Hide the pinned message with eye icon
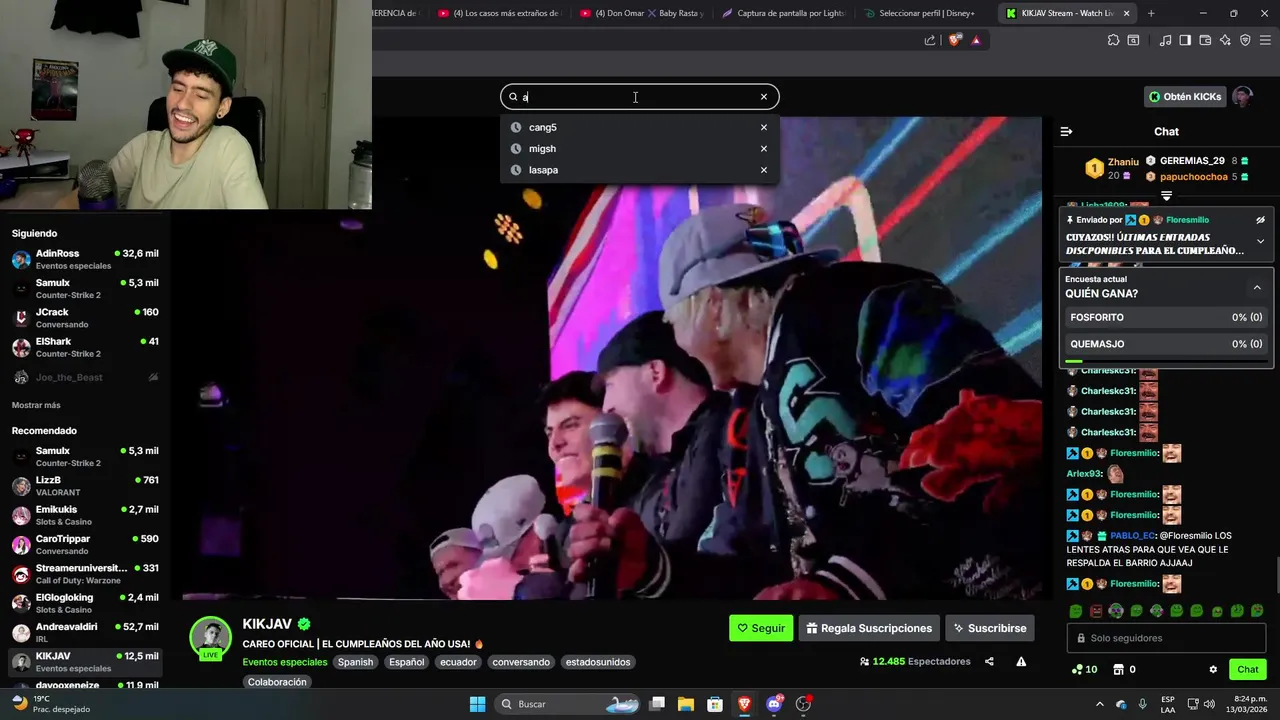 click(1260, 220)
